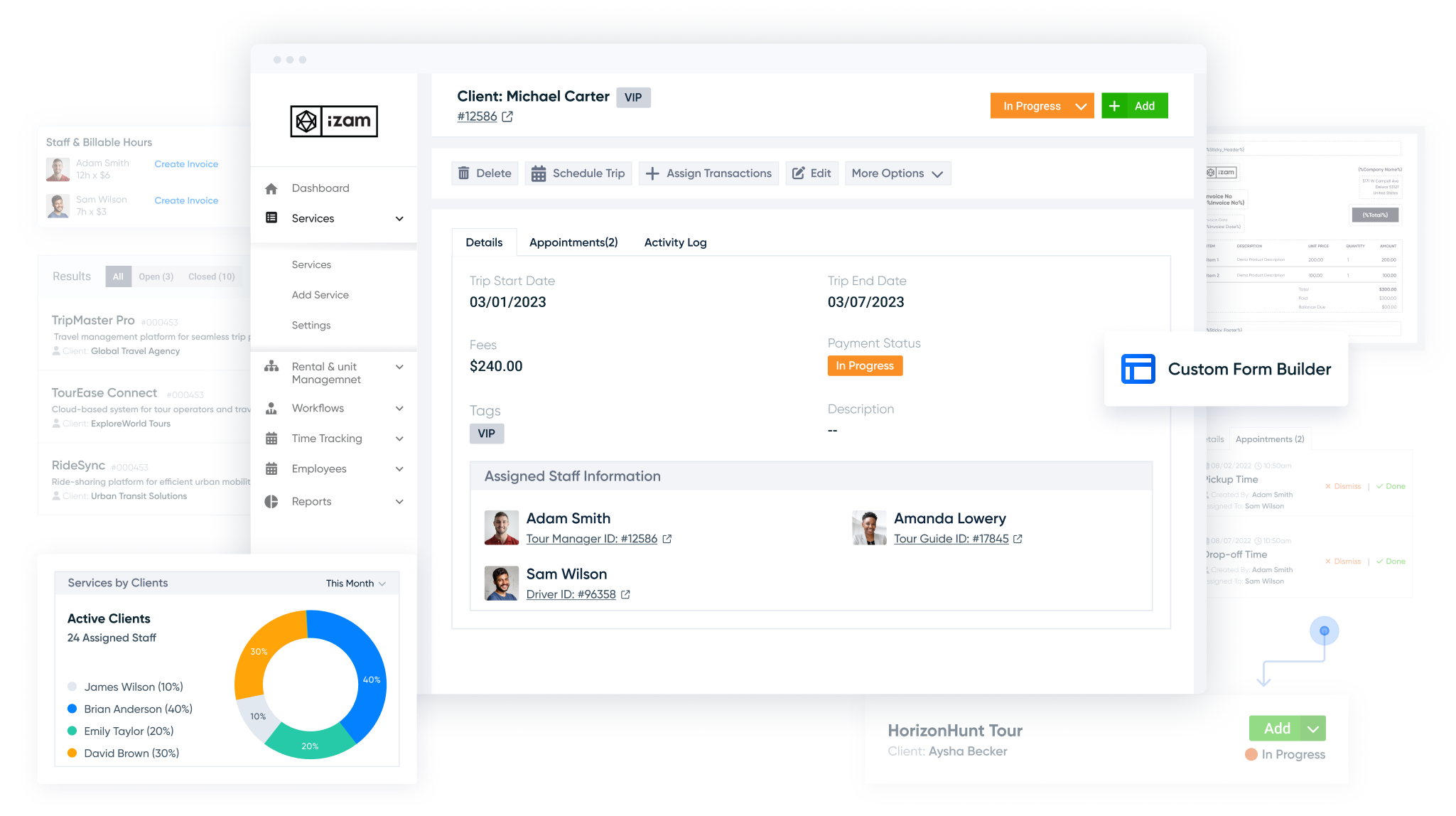Open the Add Service submenu item
This screenshot has height=816, width=1456.
(x=320, y=295)
